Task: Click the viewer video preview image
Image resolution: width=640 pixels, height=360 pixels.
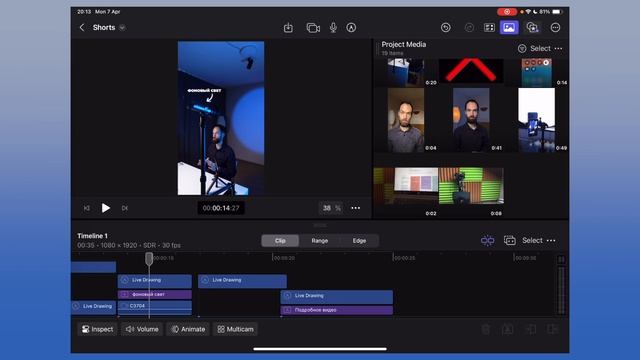Action: (x=221, y=118)
